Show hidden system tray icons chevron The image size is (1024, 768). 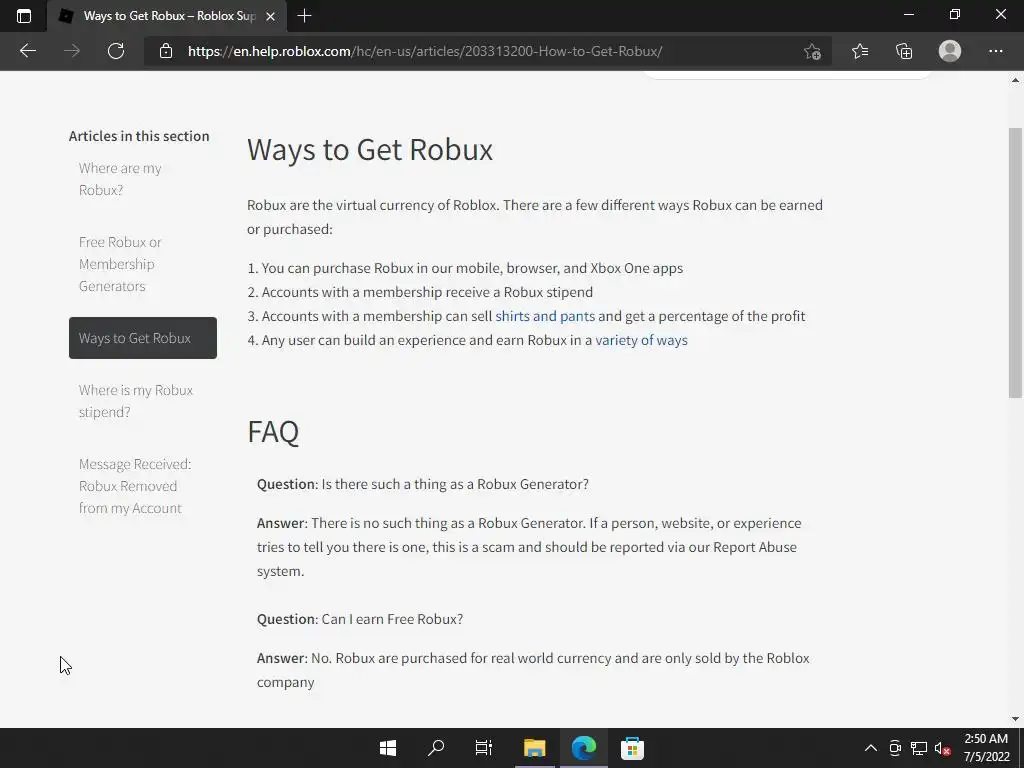tap(871, 748)
